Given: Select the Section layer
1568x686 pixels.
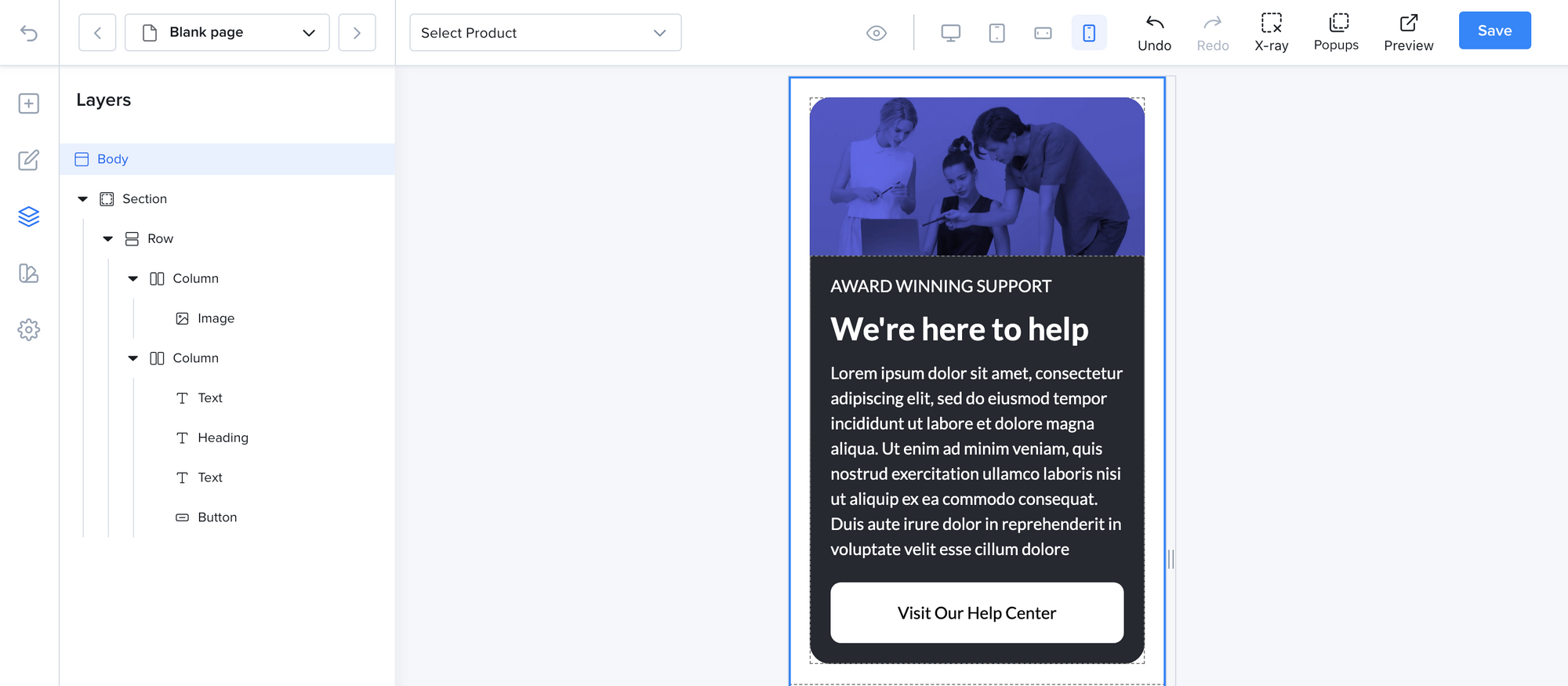Looking at the screenshot, I should click(144, 199).
